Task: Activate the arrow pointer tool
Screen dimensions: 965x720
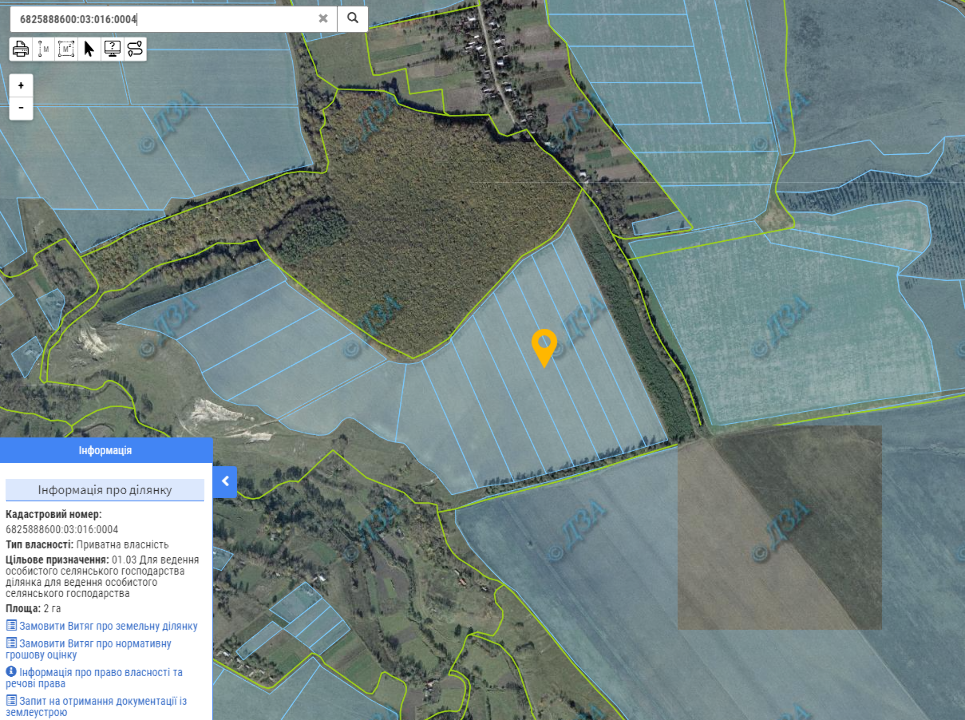Action: point(89,49)
